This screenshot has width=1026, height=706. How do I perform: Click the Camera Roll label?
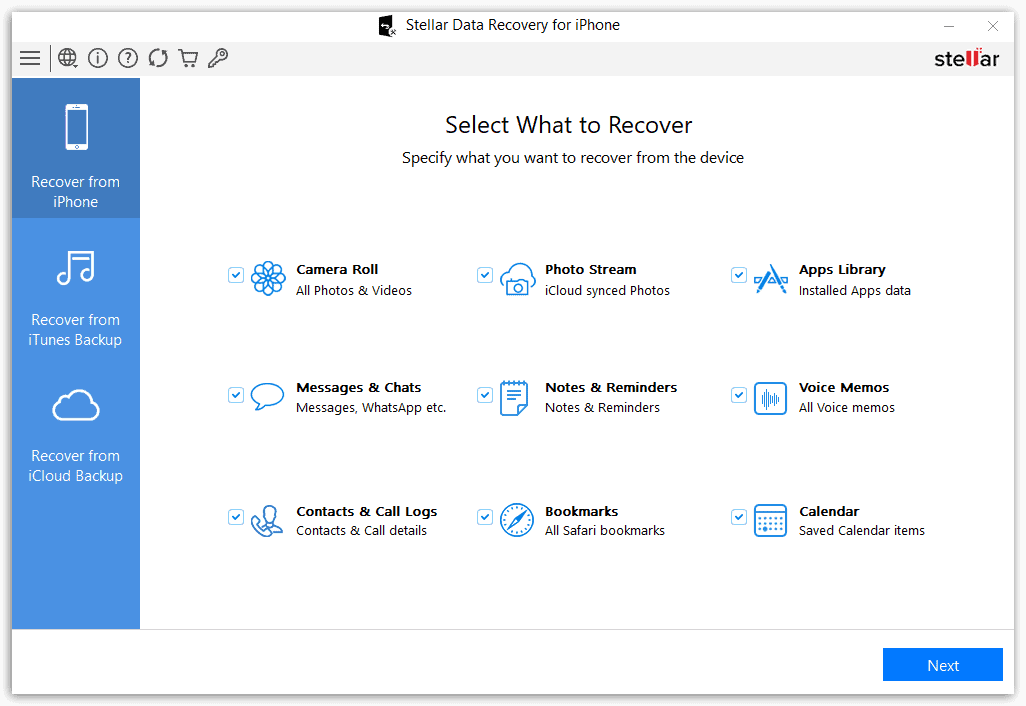(x=337, y=270)
